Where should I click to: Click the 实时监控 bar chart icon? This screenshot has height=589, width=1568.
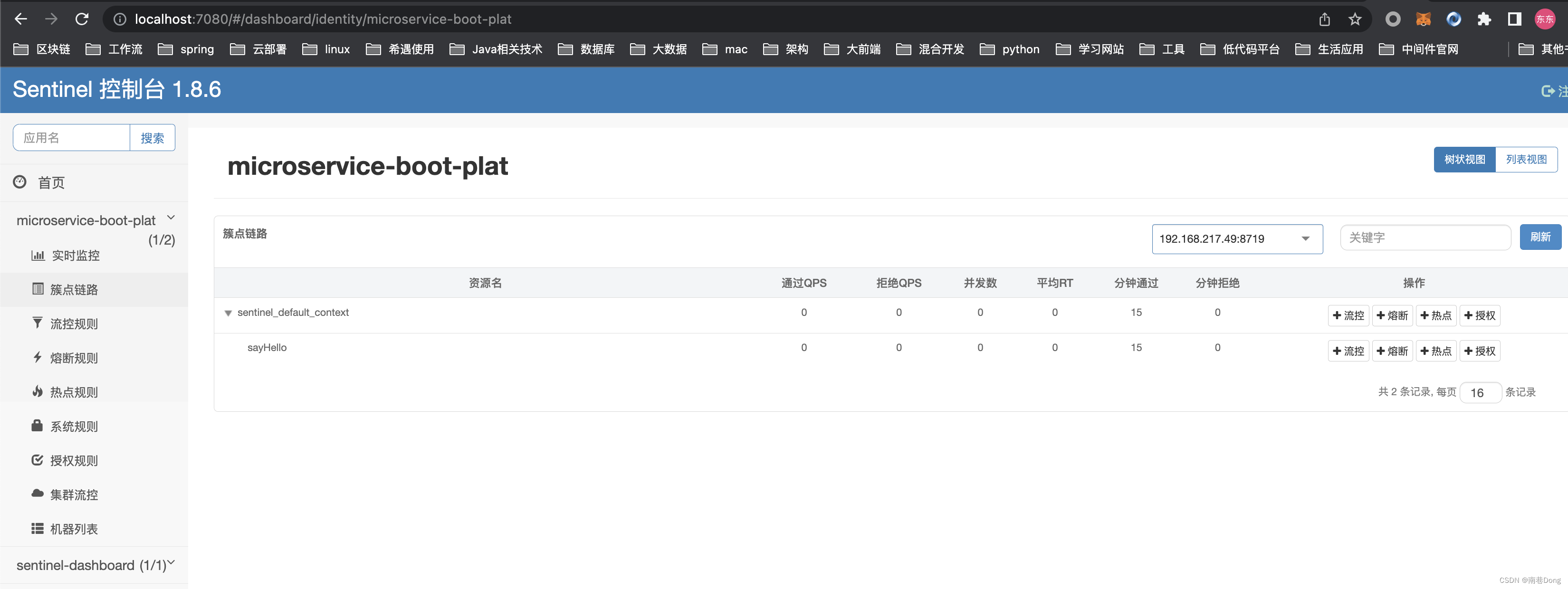point(38,255)
